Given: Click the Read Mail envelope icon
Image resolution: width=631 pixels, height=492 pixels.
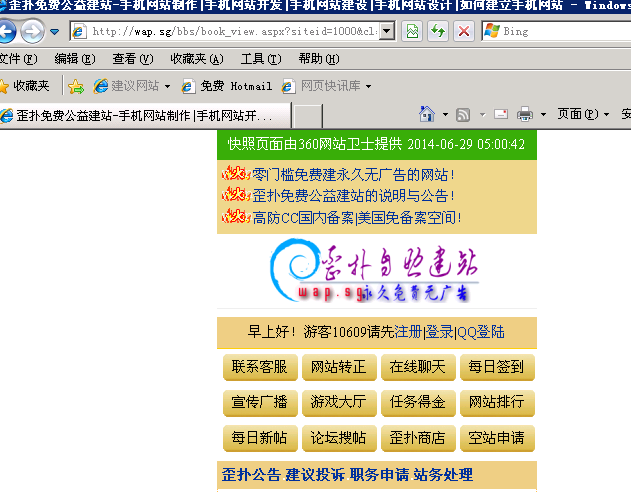Looking at the screenshot, I should click(501, 114).
